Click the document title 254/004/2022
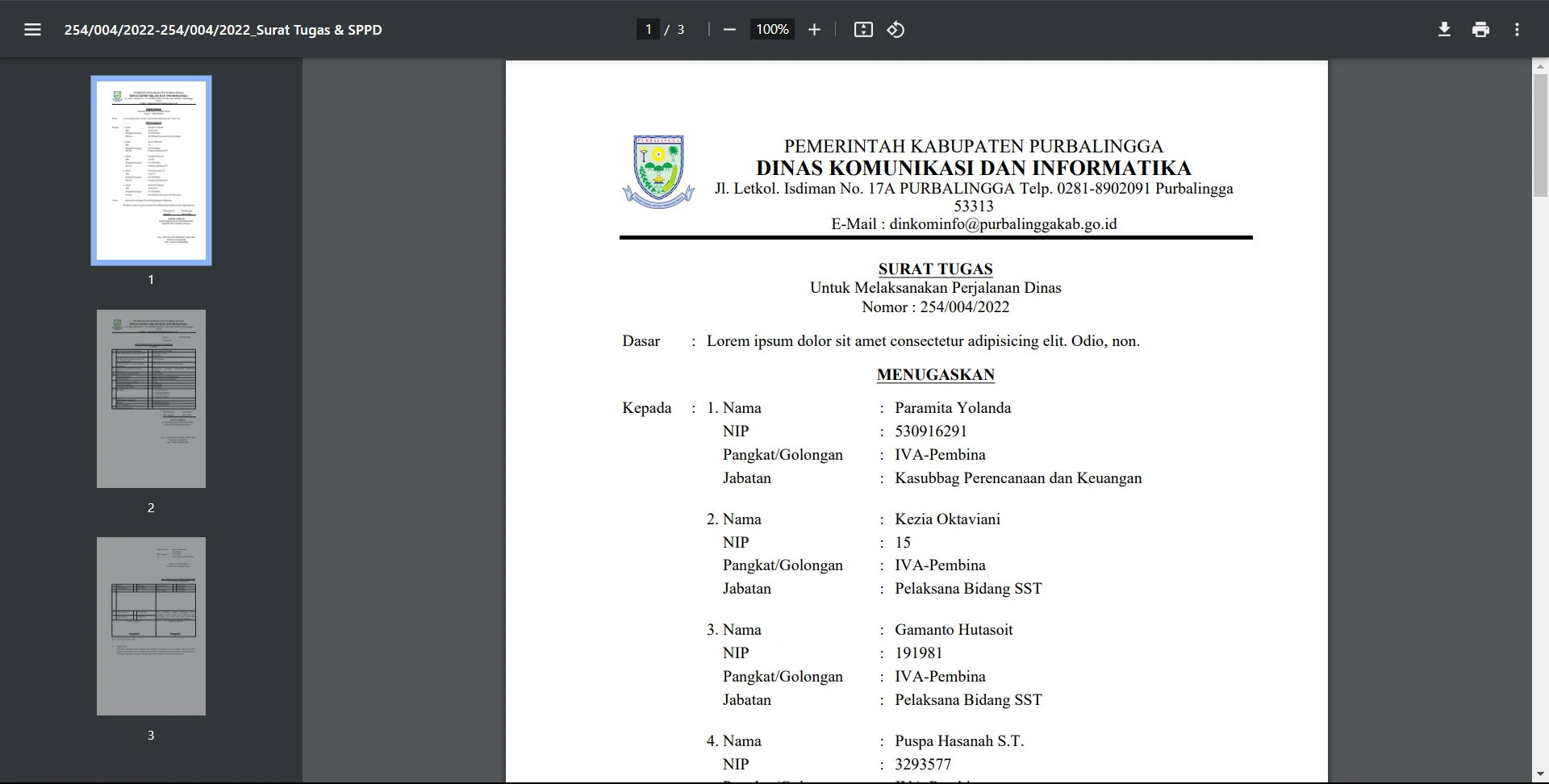This screenshot has width=1549, height=784. (223, 30)
